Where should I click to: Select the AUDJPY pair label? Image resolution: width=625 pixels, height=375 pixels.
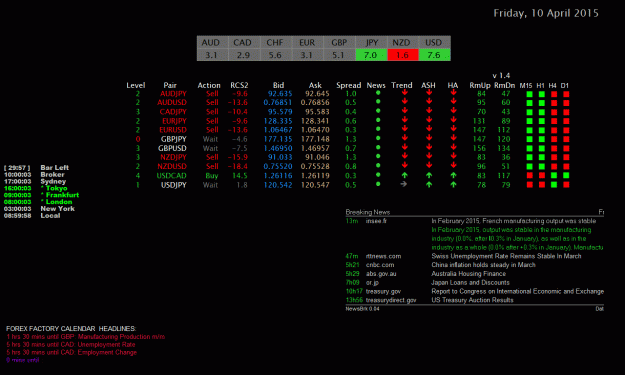tap(173, 94)
